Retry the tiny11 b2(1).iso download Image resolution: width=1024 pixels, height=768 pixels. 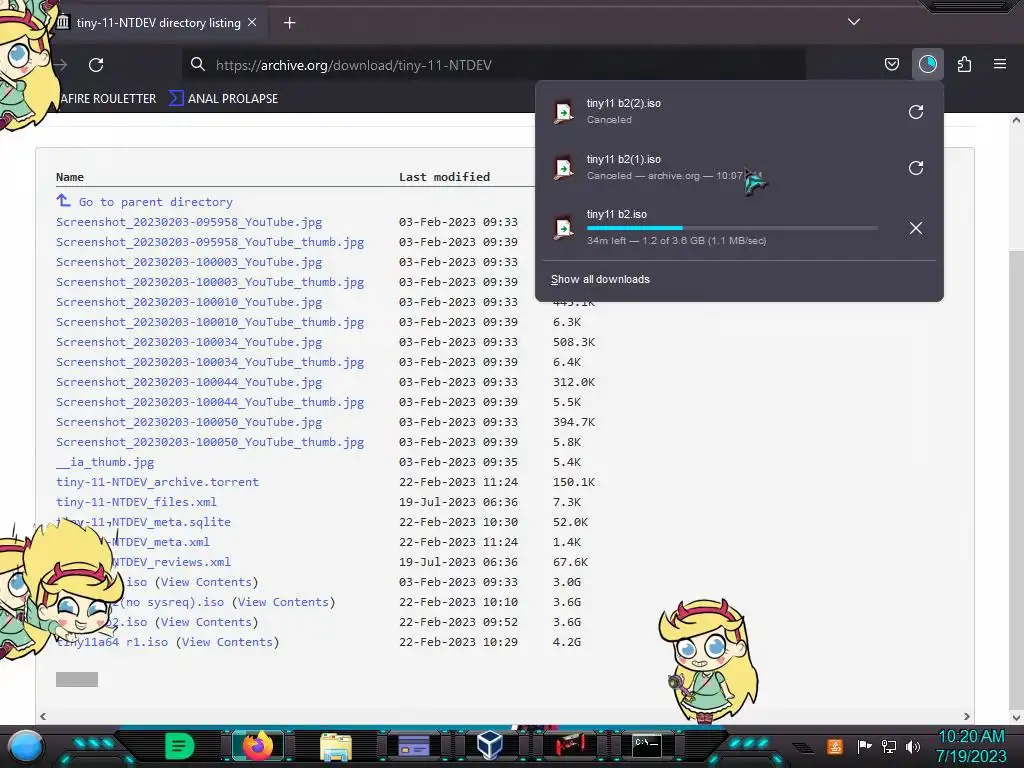[x=916, y=168]
